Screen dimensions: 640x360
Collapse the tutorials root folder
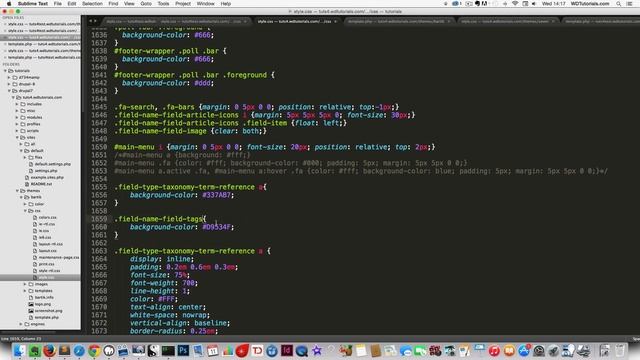coord(6,71)
